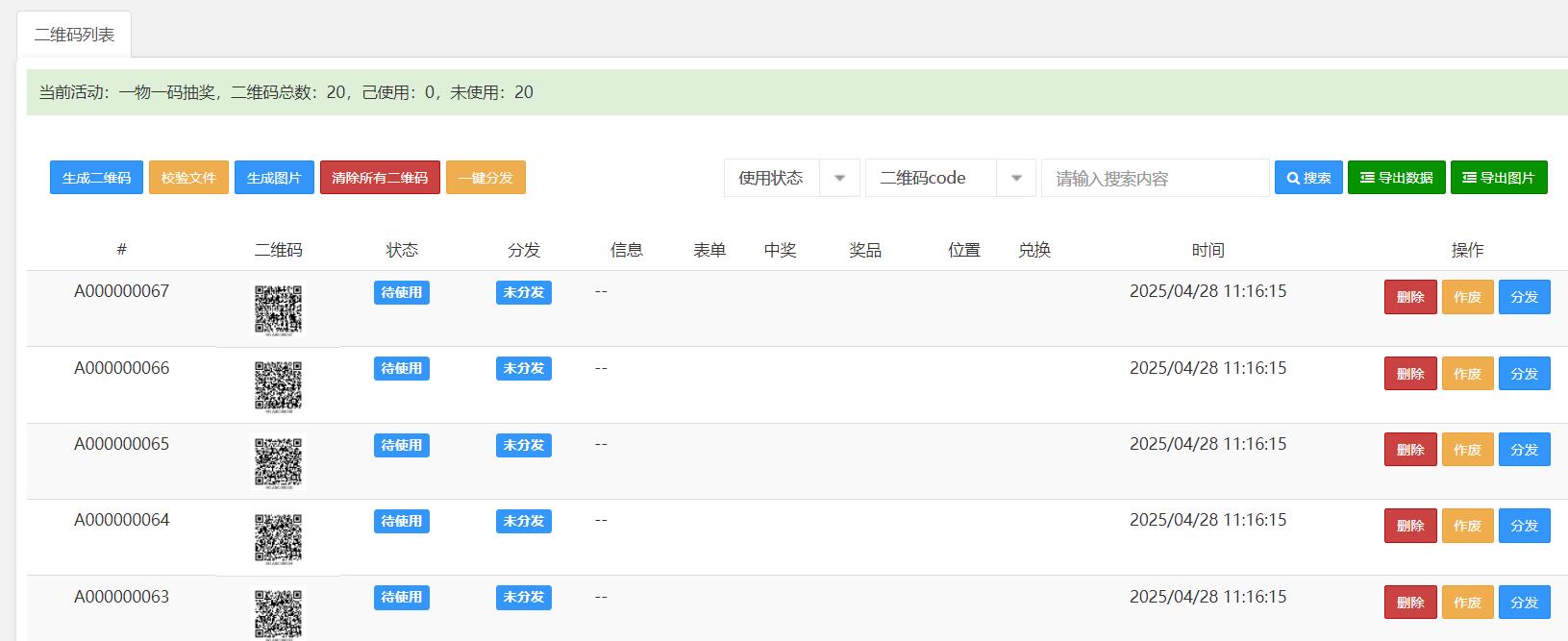Distribute code A000000065 with 分发
The height and width of the screenshot is (641, 1568).
[1525, 450]
